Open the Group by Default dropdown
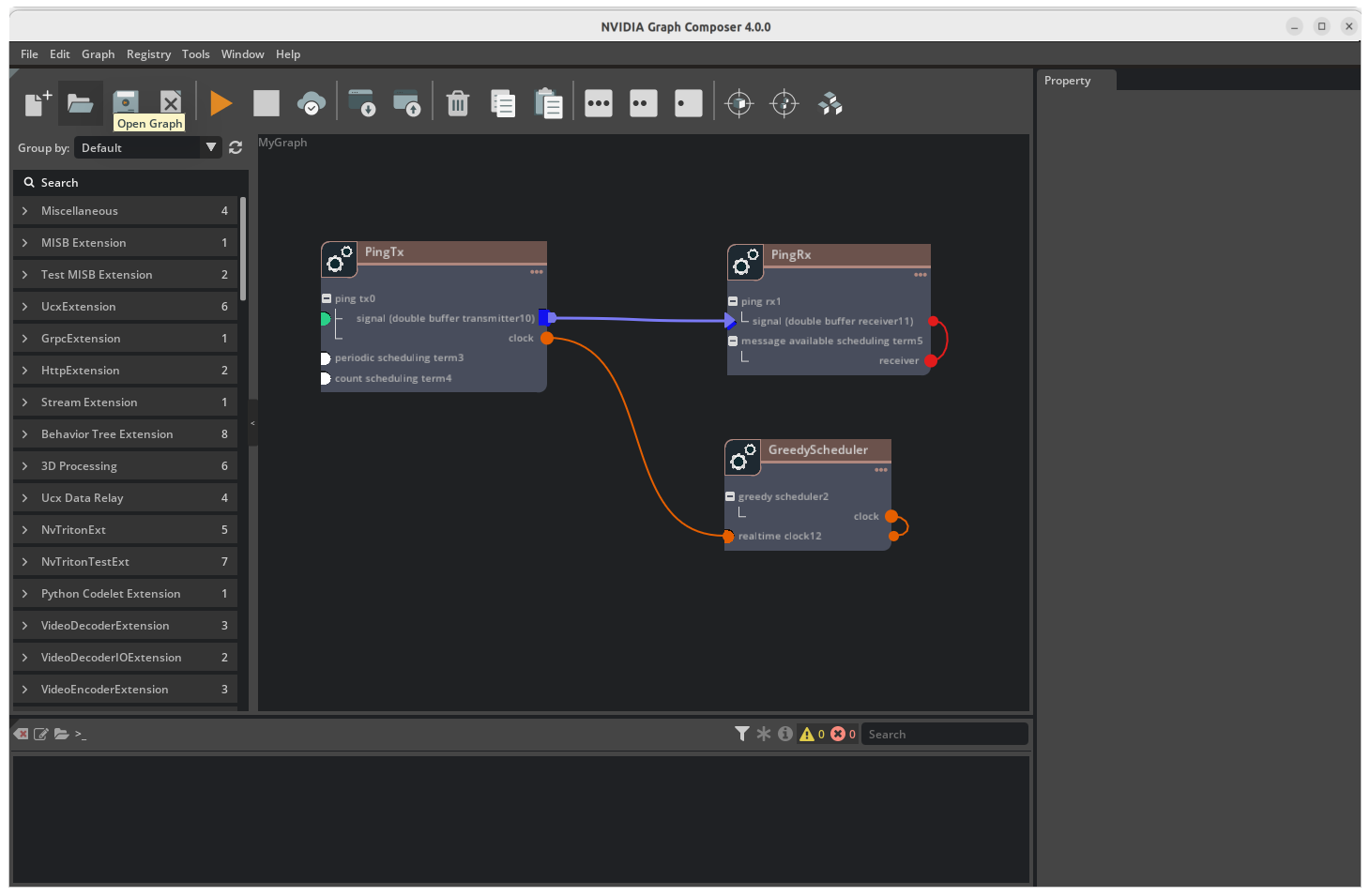The width and height of the screenshot is (1370, 896). (148, 147)
